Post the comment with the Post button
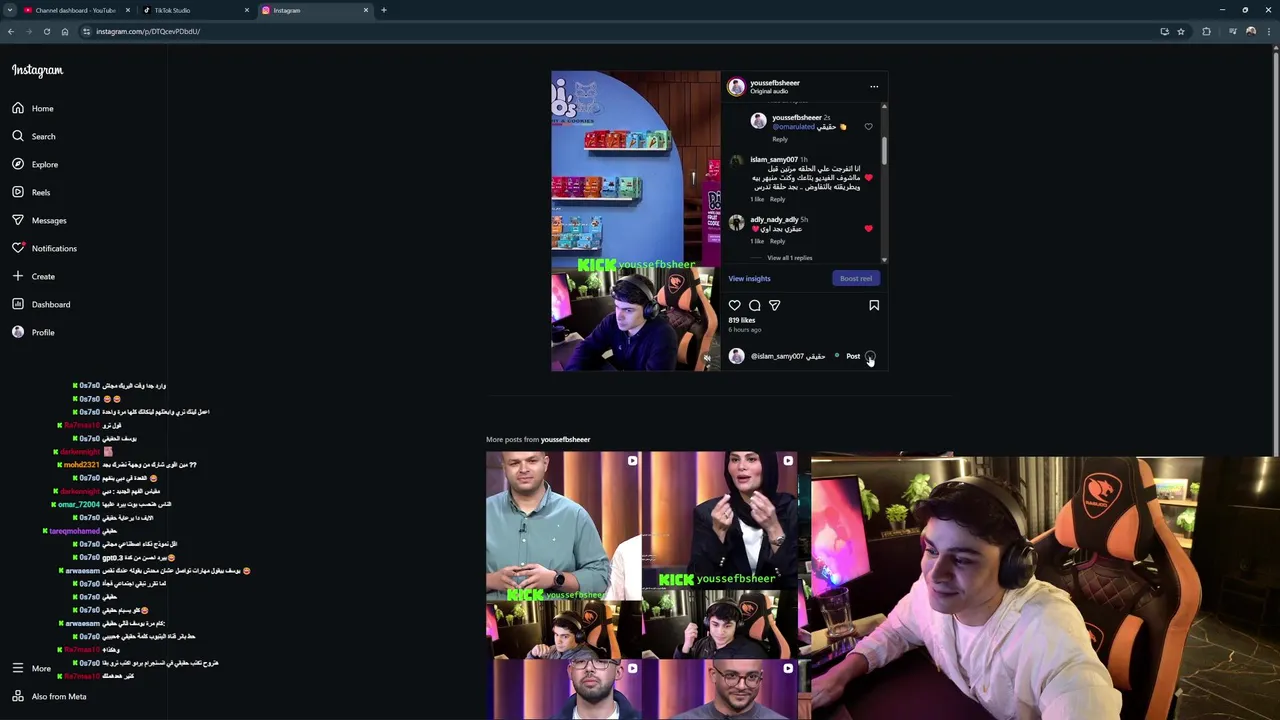This screenshot has height=720, width=1280. [853, 356]
